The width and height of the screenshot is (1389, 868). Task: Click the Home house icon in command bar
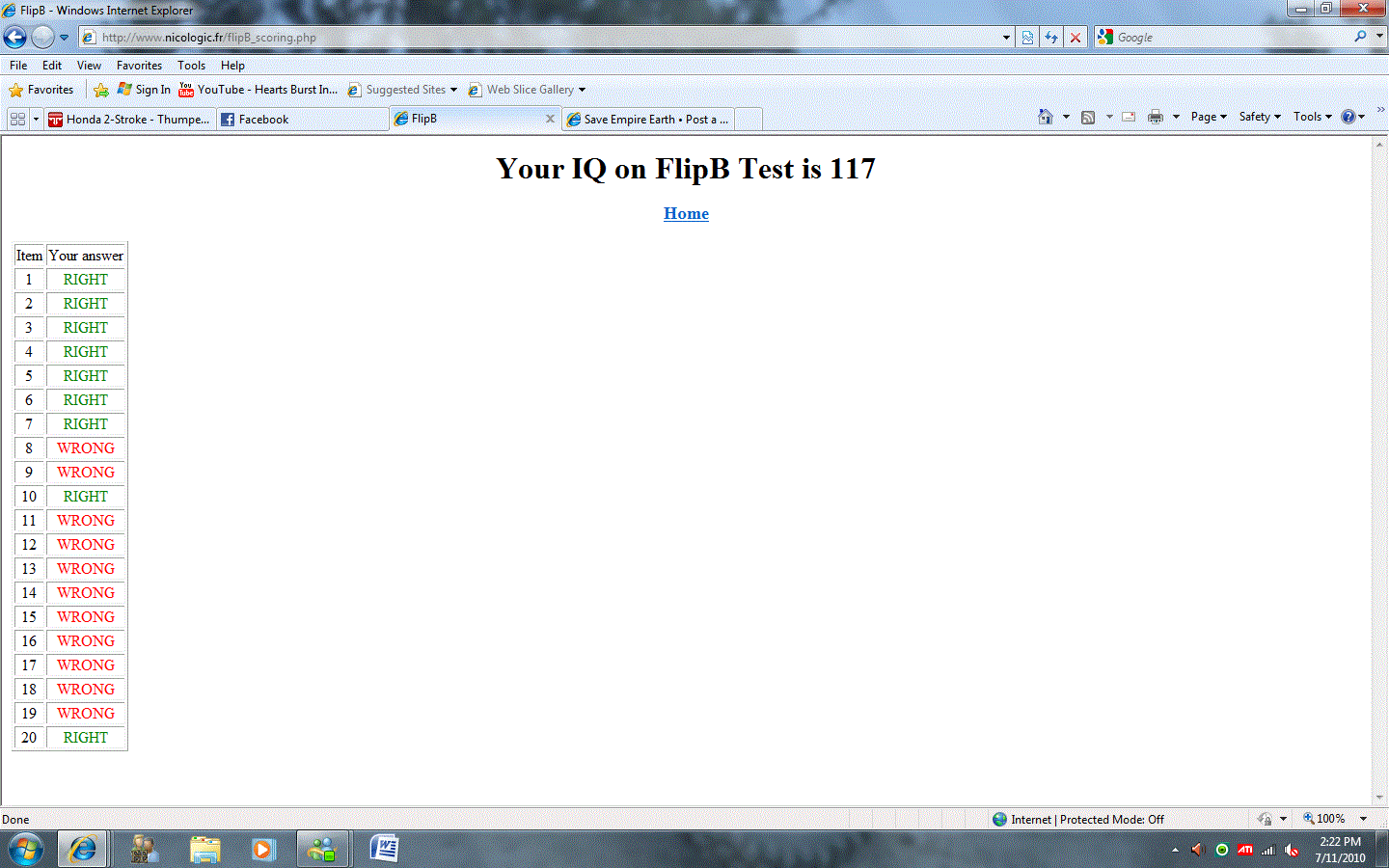pos(1045,117)
